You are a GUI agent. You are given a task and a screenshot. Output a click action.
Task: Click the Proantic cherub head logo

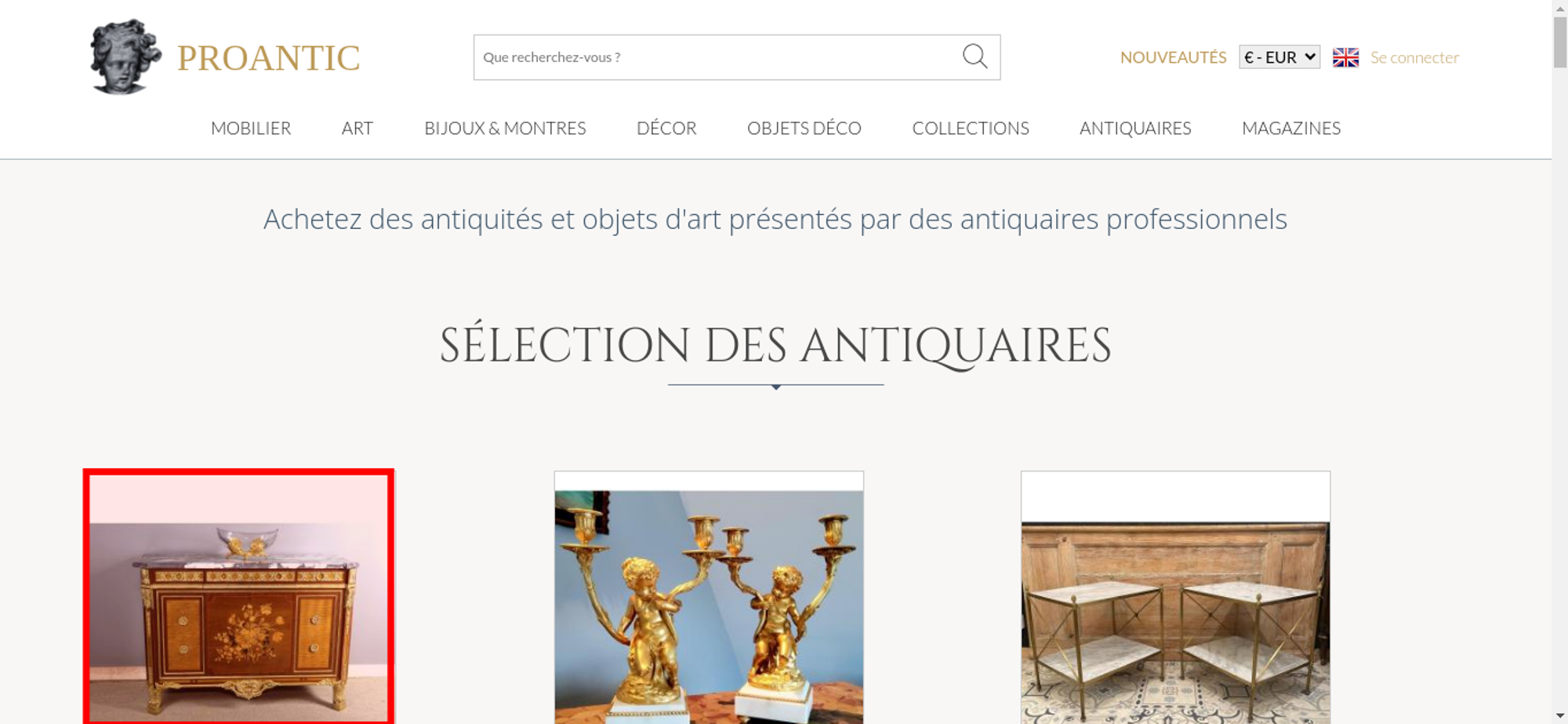pyautogui.click(x=125, y=57)
